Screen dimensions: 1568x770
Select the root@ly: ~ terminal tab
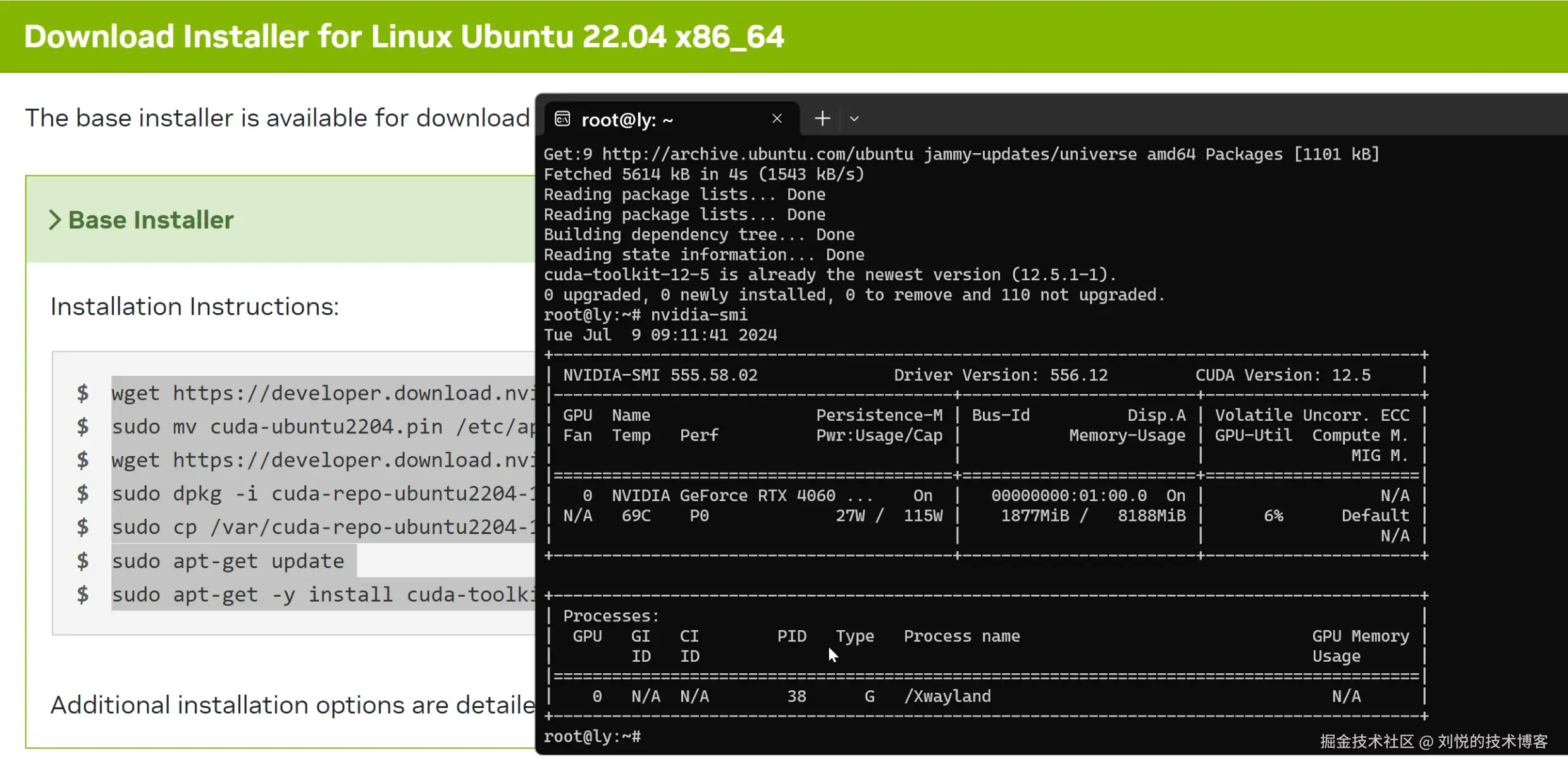(x=672, y=119)
